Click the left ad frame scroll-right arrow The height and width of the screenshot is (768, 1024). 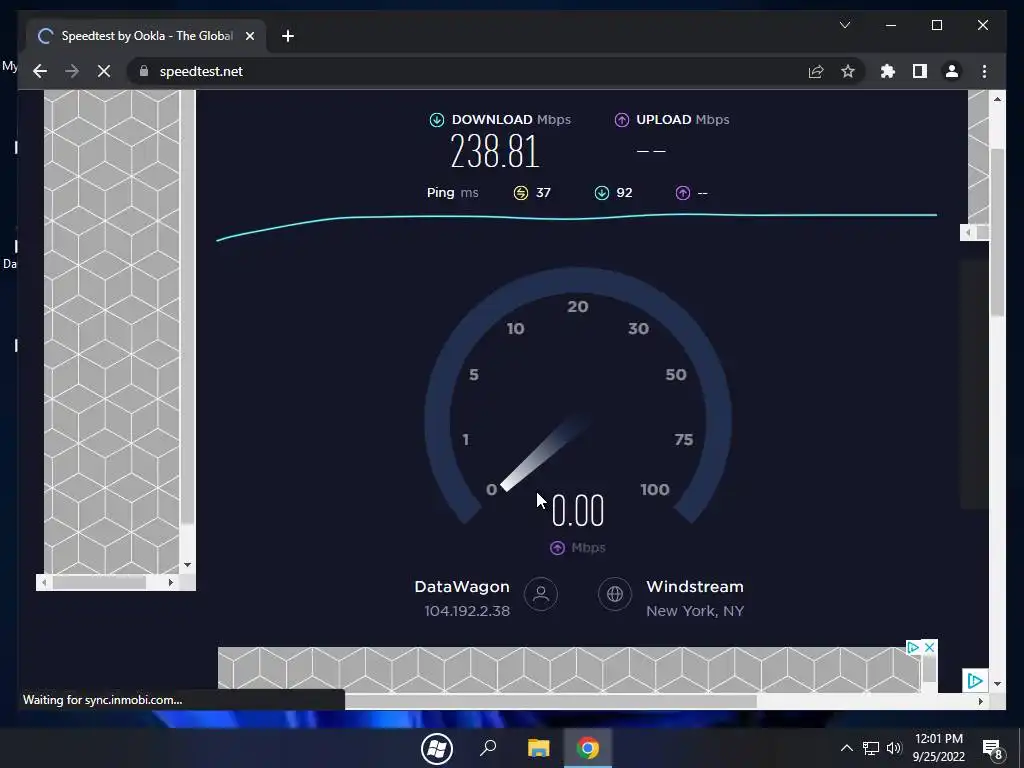coord(171,582)
